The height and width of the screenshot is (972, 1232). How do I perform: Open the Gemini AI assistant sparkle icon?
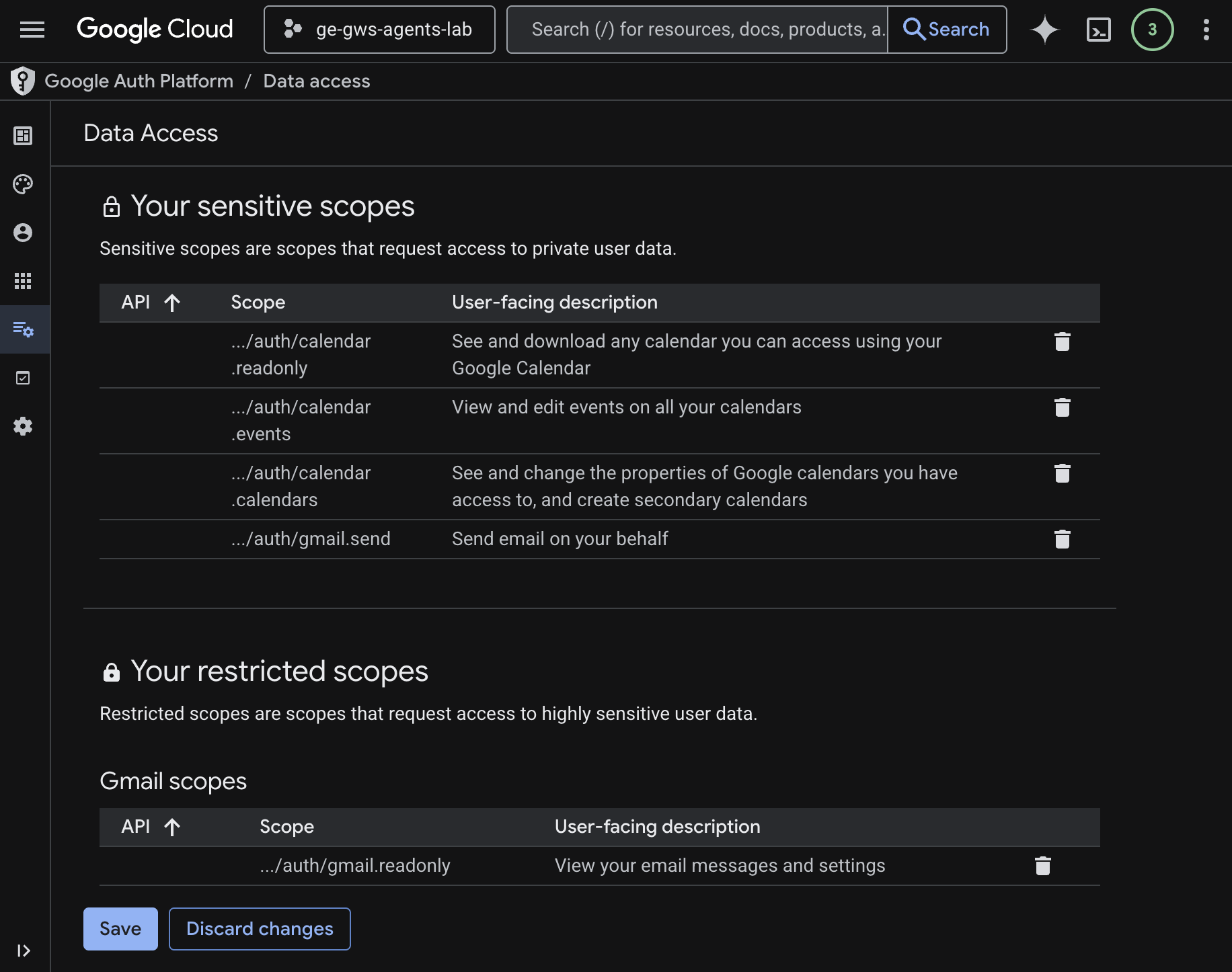click(1044, 30)
